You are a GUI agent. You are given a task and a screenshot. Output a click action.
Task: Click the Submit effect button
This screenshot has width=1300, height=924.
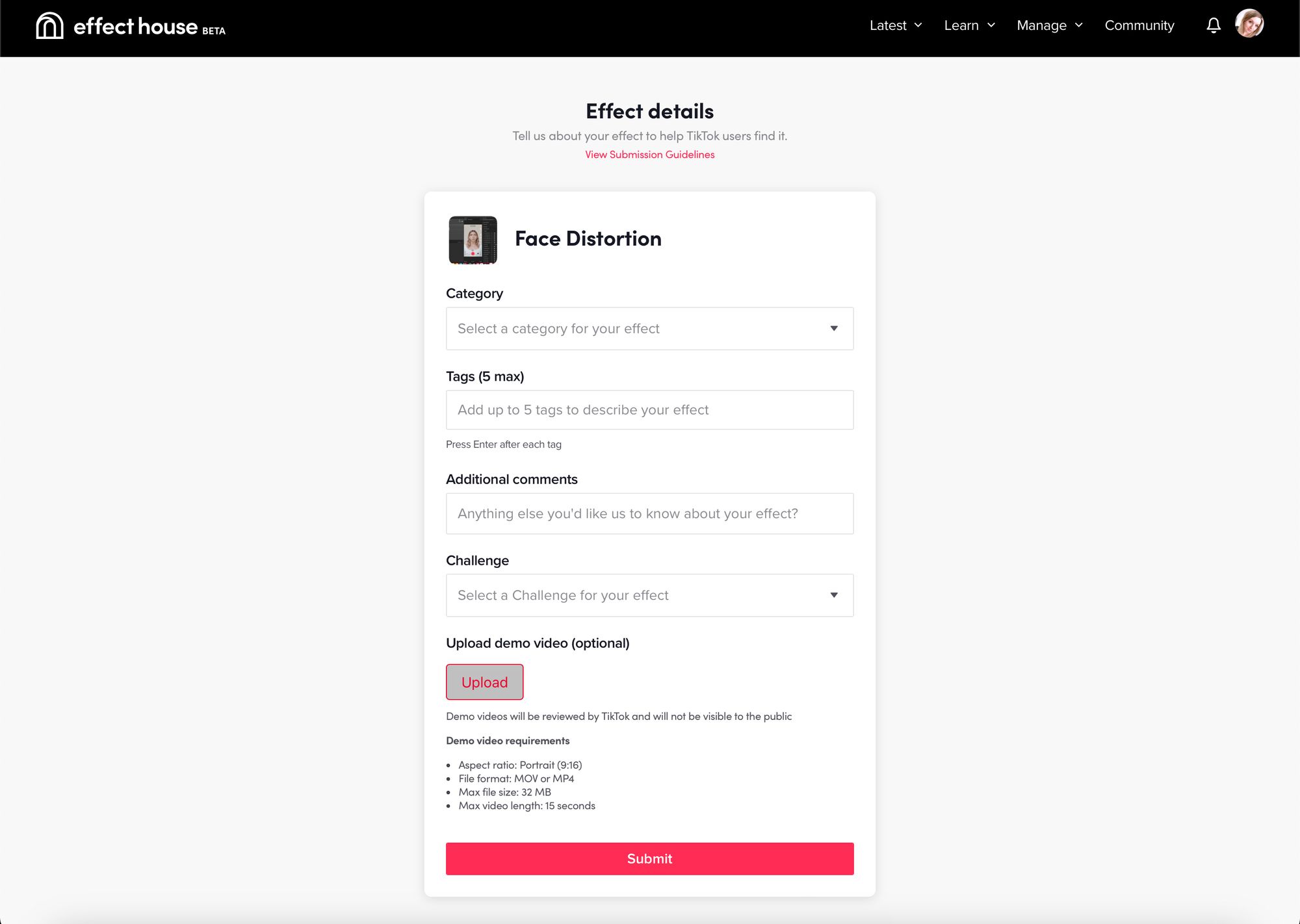click(650, 857)
